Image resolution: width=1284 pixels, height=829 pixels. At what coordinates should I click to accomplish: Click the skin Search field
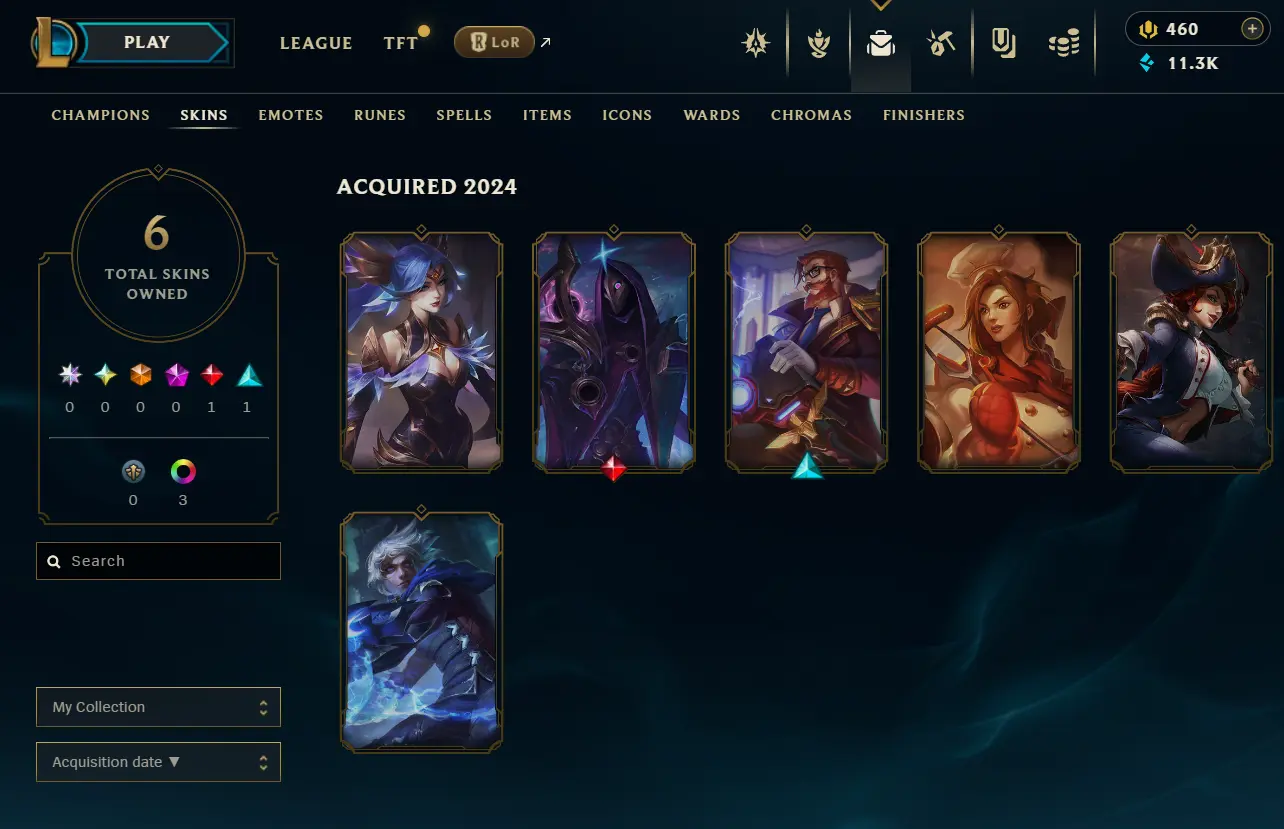(158, 561)
